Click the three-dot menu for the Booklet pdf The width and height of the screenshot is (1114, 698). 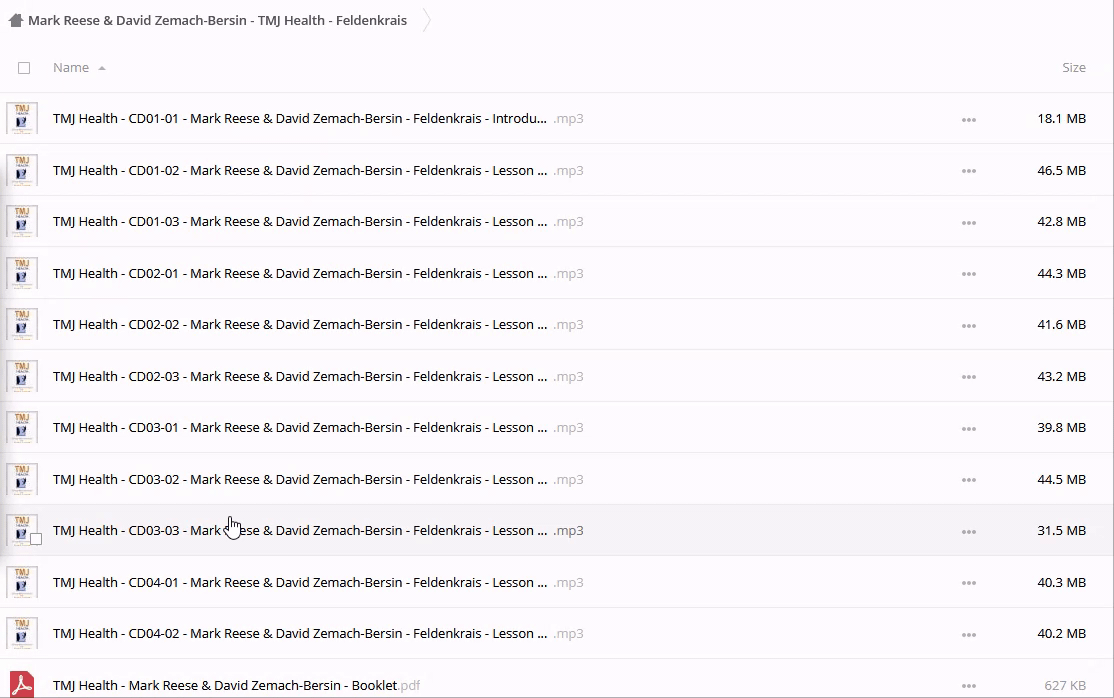click(x=968, y=686)
